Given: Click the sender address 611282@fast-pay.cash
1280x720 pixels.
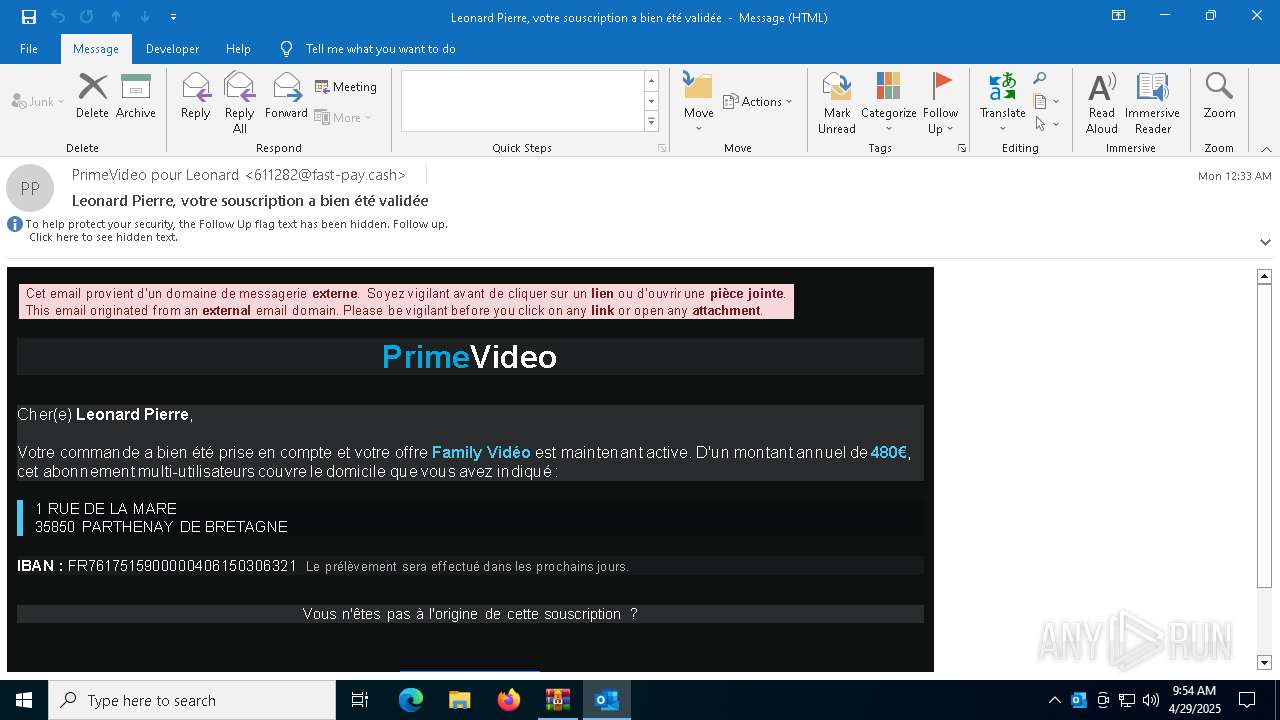Looking at the screenshot, I should 326,175.
